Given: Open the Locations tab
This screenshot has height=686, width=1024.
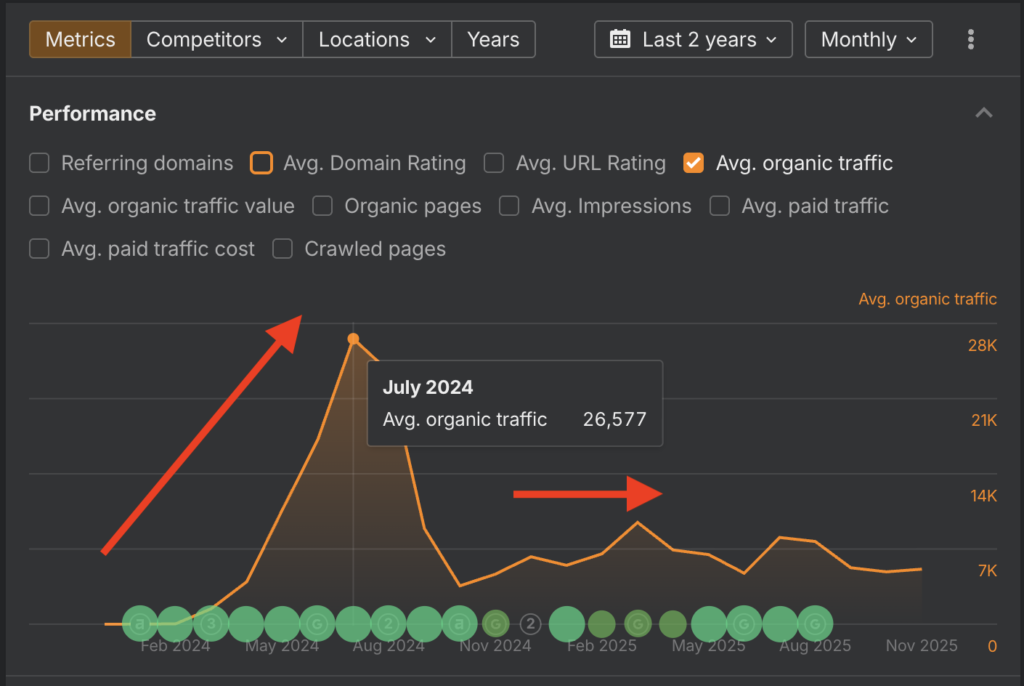Looking at the screenshot, I should pos(376,40).
